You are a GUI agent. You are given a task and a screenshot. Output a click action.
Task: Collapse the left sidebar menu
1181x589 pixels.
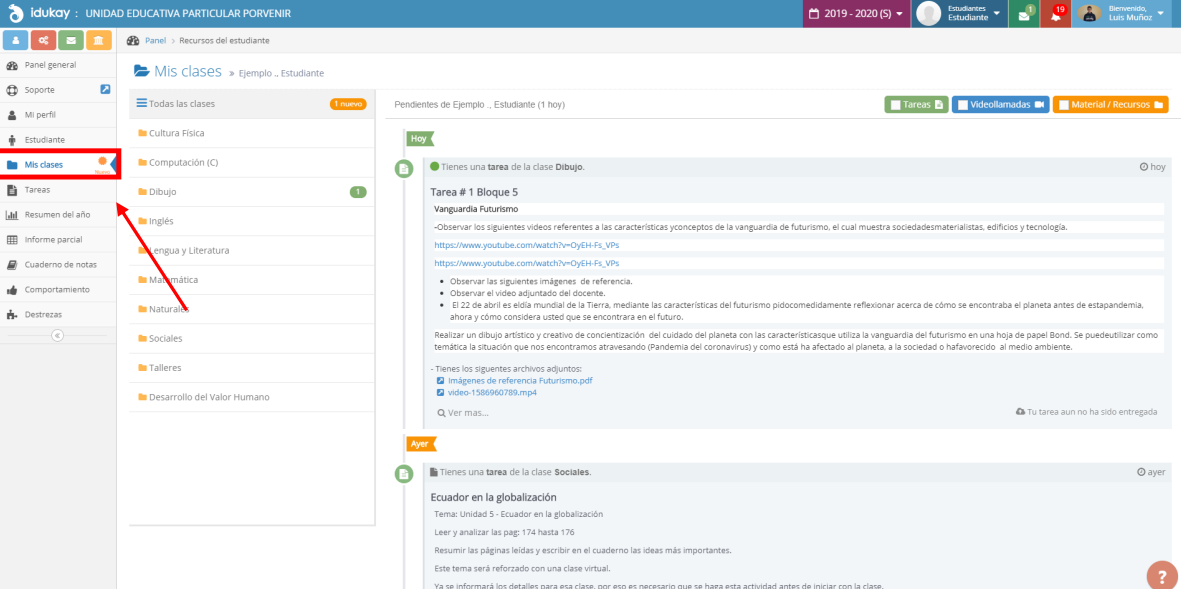click(x=57, y=335)
